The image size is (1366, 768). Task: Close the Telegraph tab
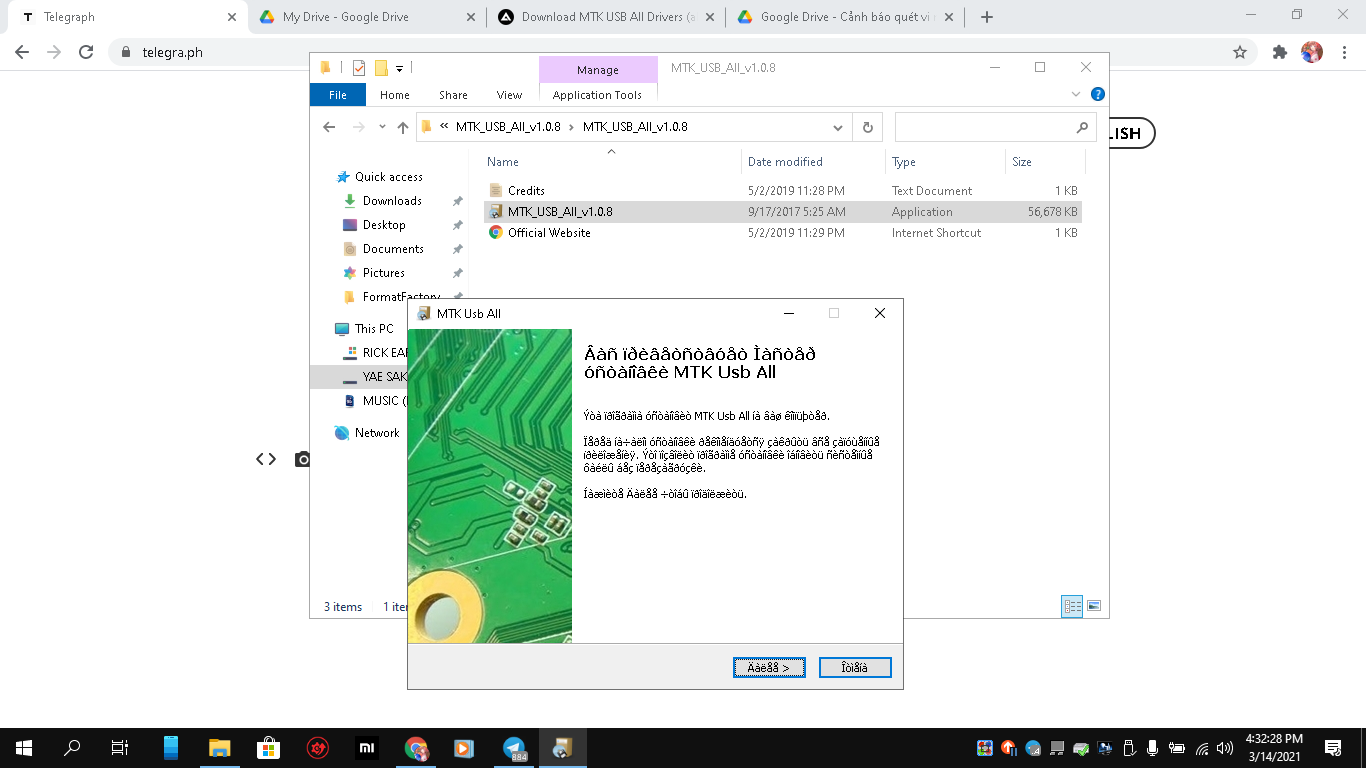pyautogui.click(x=232, y=17)
